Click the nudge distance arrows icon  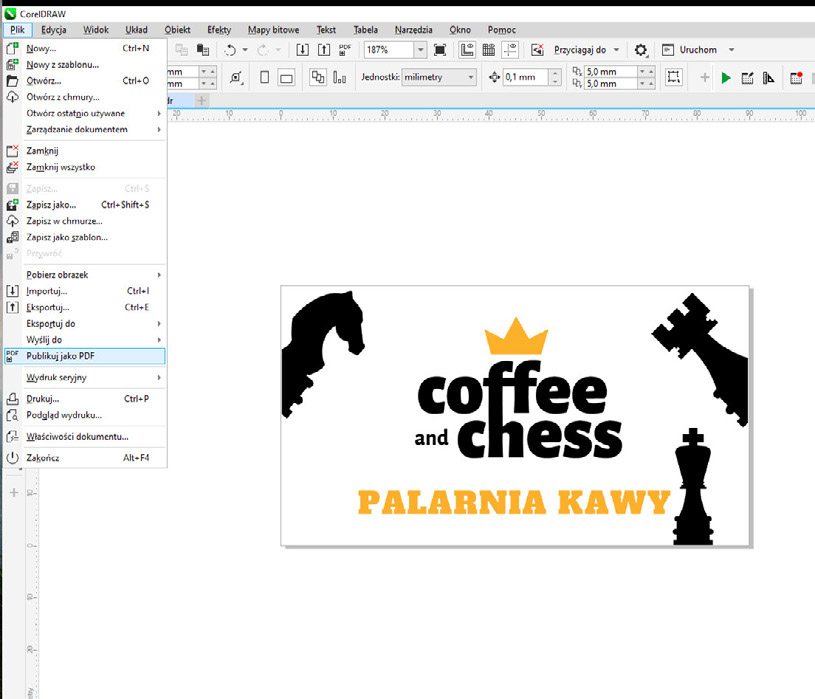pos(494,77)
